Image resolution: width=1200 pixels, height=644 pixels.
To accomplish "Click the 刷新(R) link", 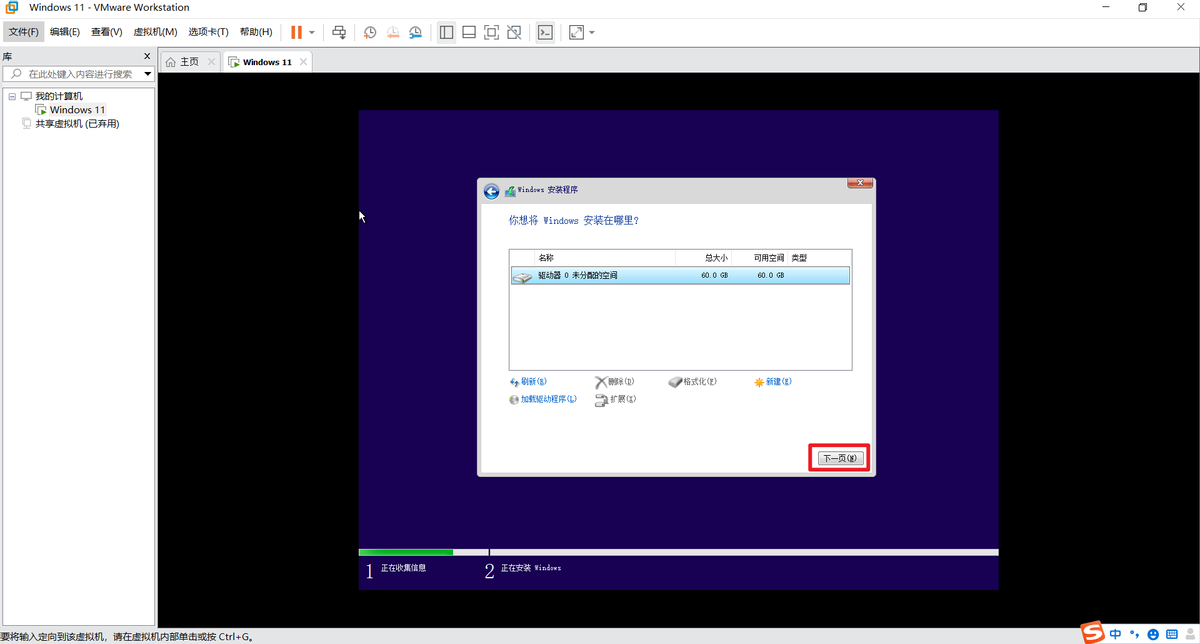I will 528,382.
